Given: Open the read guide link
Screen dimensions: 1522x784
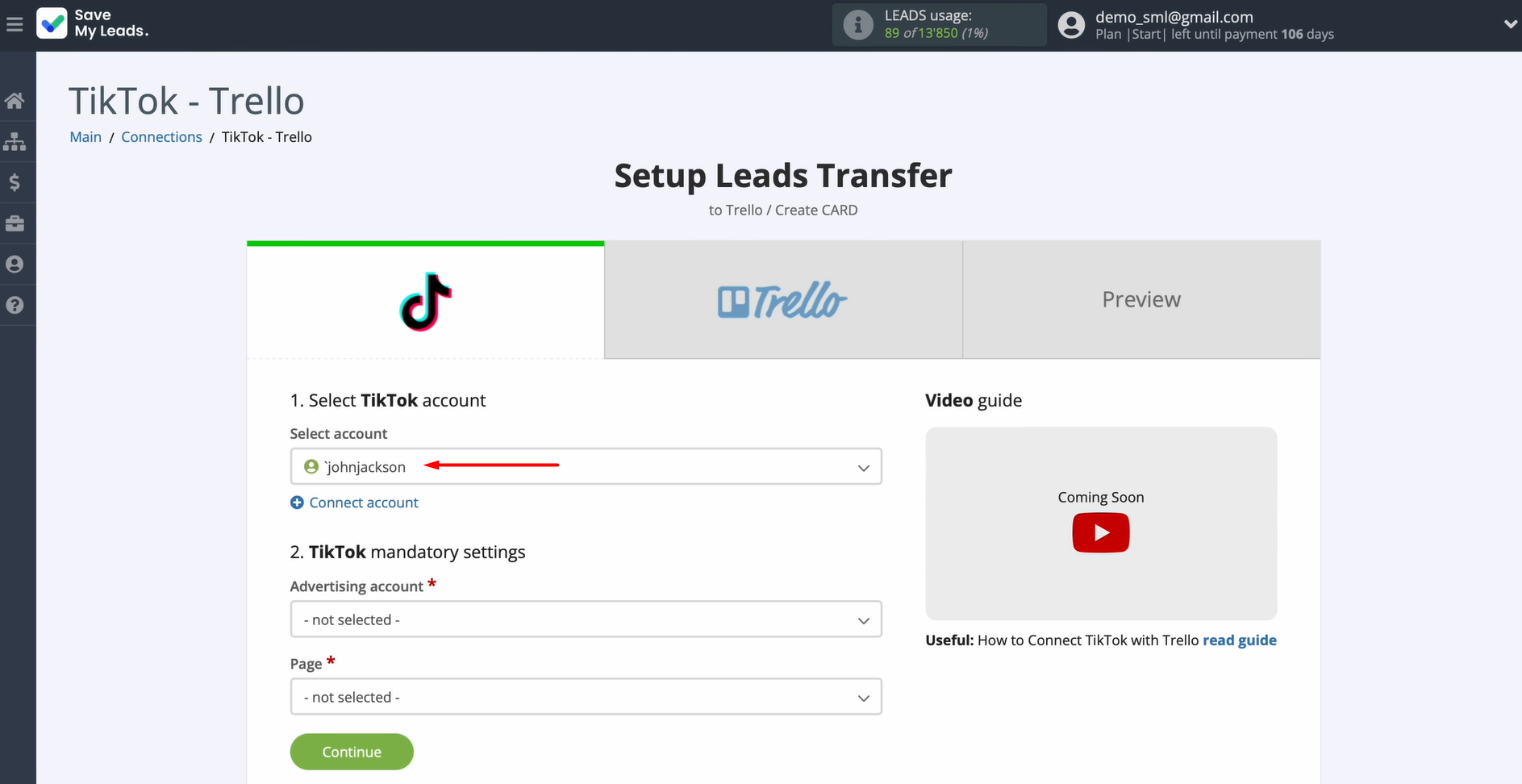Looking at the screenshot, I should 1240,640.
